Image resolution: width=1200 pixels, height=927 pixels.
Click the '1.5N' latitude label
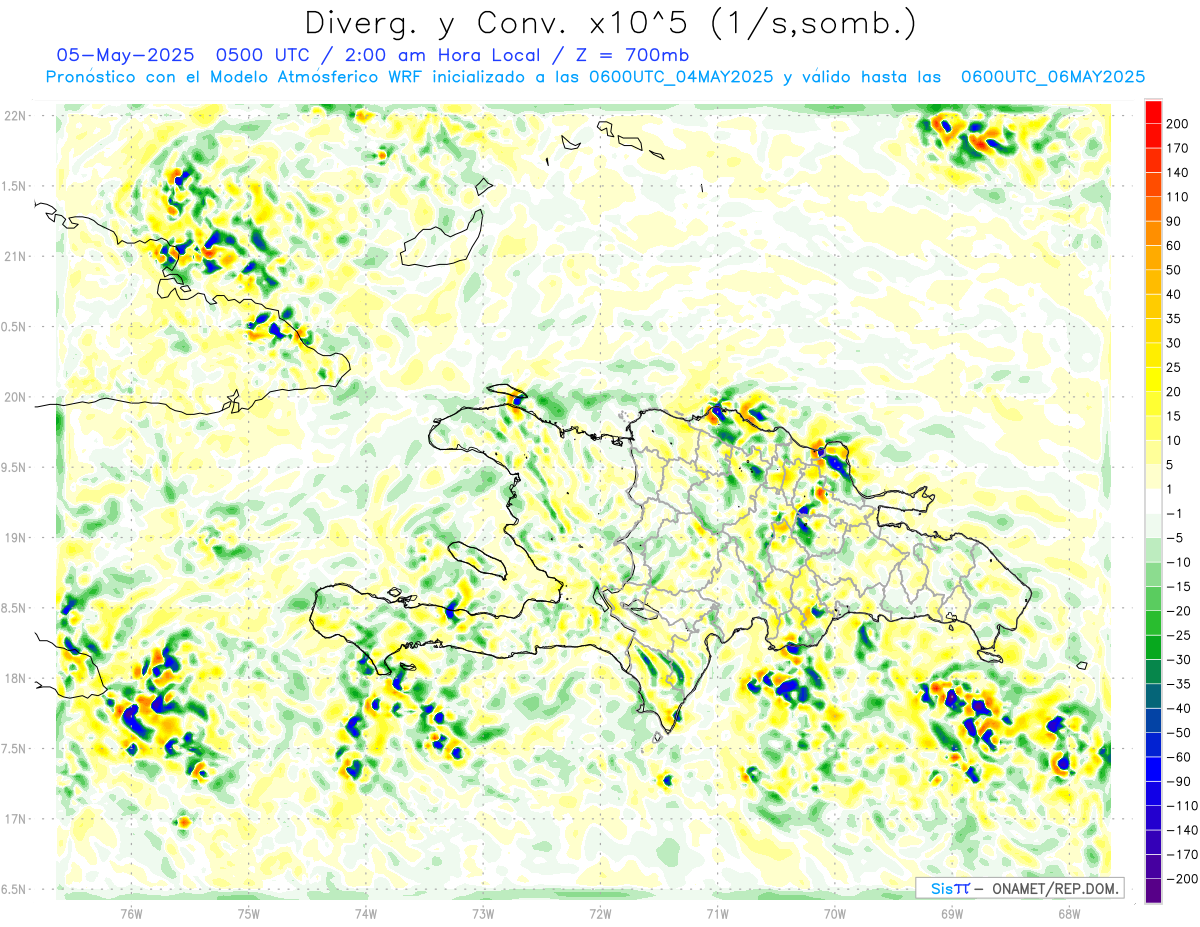[x=13, y=186]
